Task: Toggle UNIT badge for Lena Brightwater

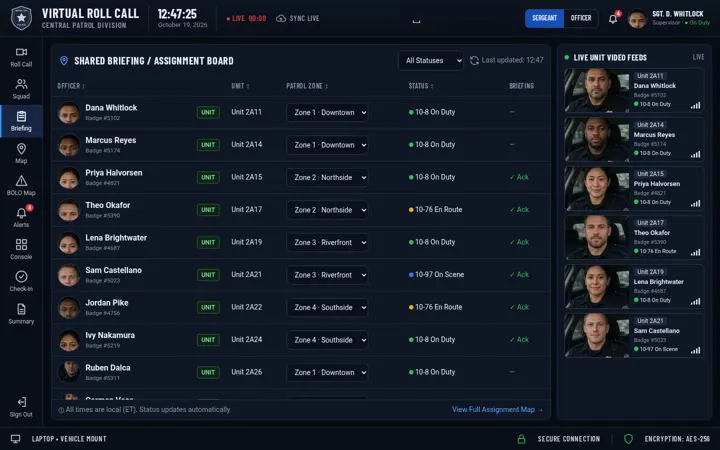Action: (208, 242)
